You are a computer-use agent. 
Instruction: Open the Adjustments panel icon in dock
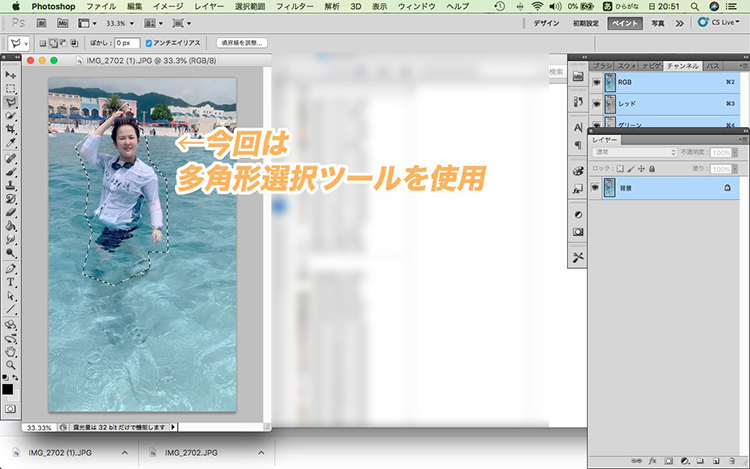point(578,215)
